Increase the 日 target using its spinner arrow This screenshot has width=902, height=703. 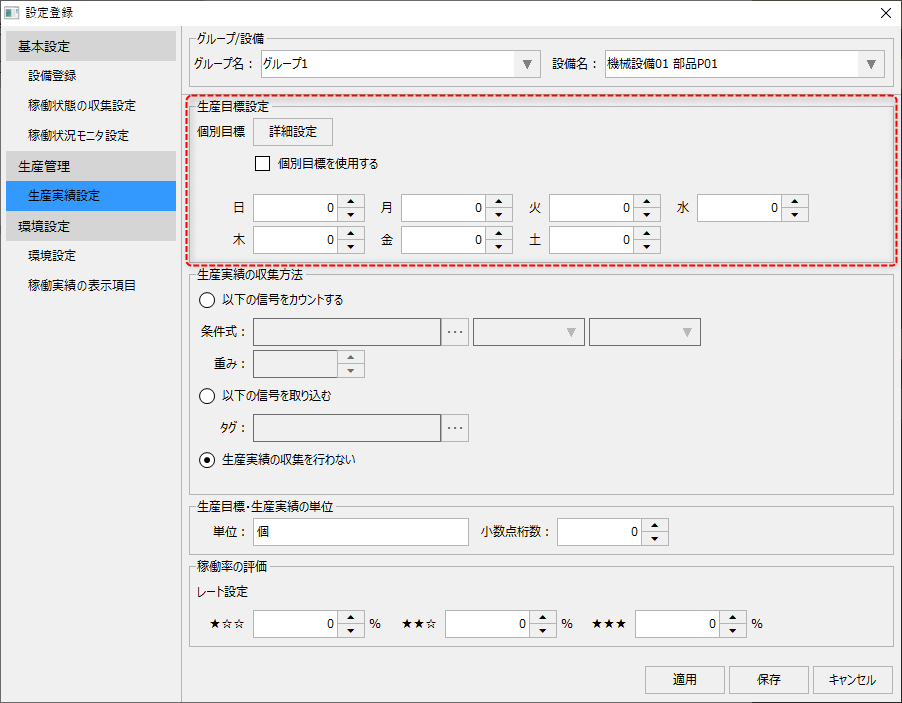point(350,202)
